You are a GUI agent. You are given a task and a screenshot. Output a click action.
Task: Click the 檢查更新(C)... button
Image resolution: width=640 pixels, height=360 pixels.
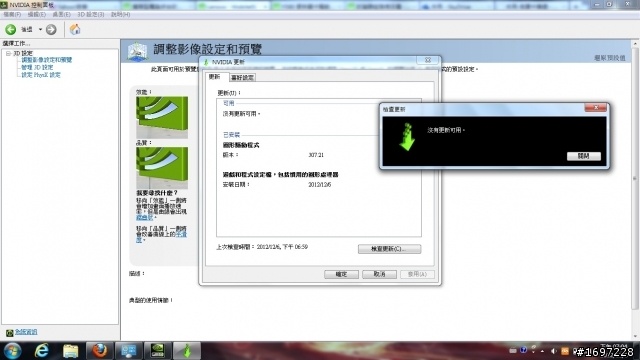[389, 249]
